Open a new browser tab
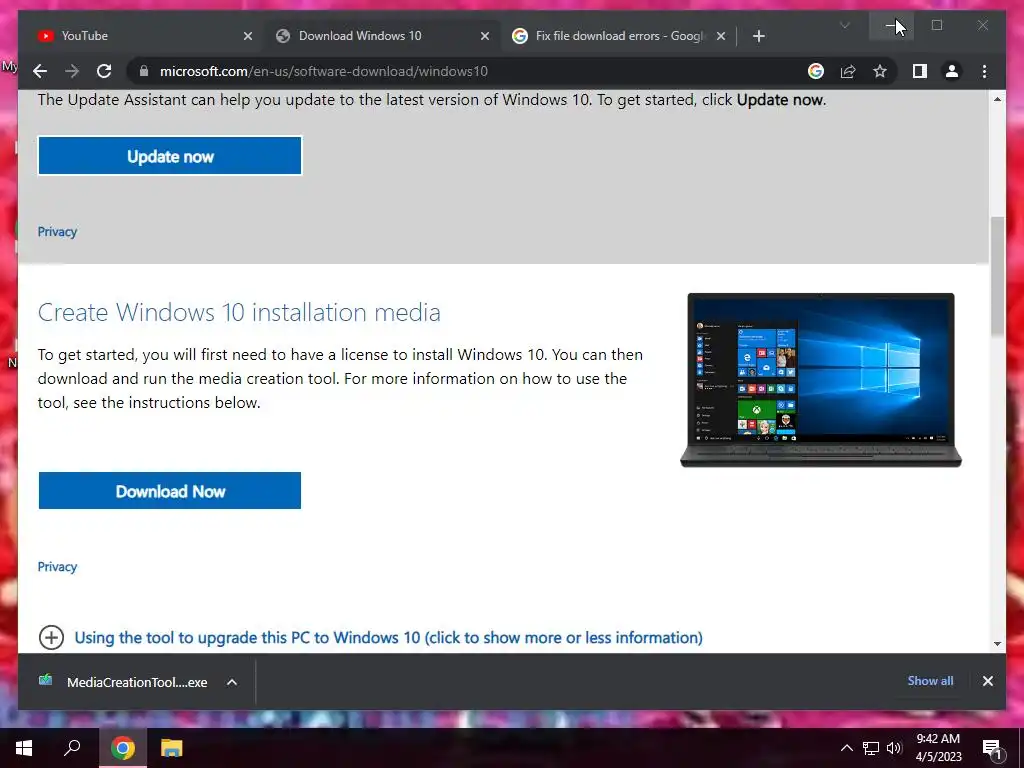The height and width of the screenshot is (768, 1024). [x=758, y=36]
